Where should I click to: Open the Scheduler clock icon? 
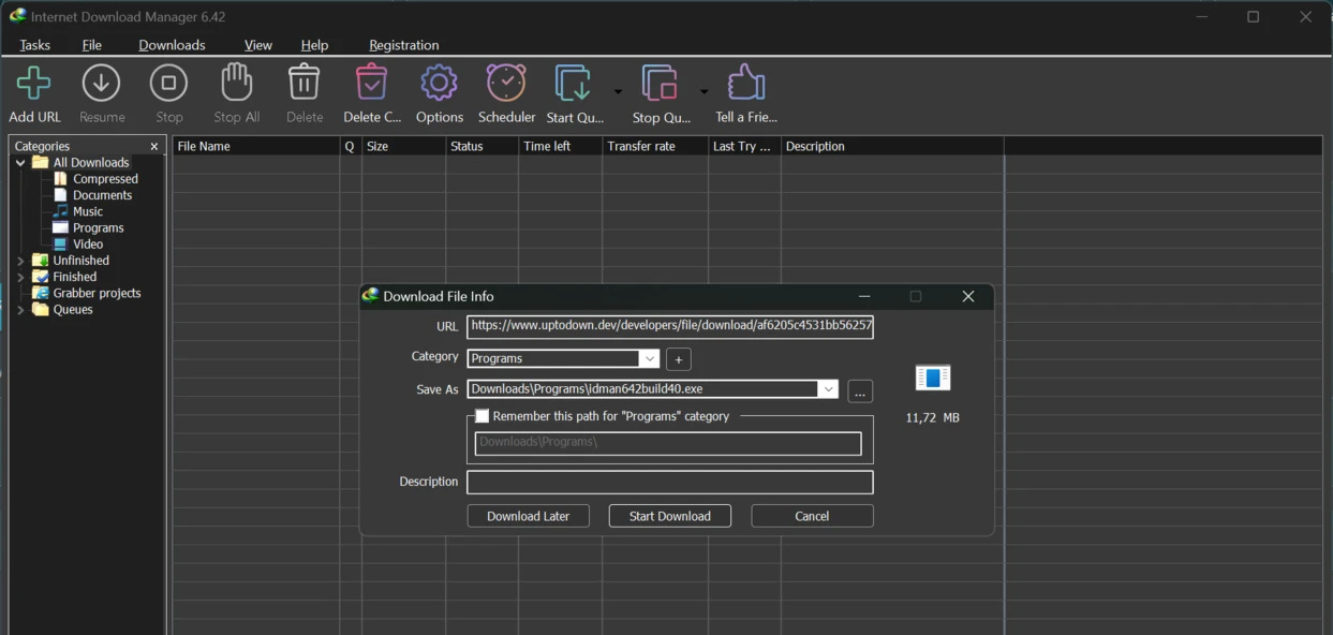[x=506, y=84]
